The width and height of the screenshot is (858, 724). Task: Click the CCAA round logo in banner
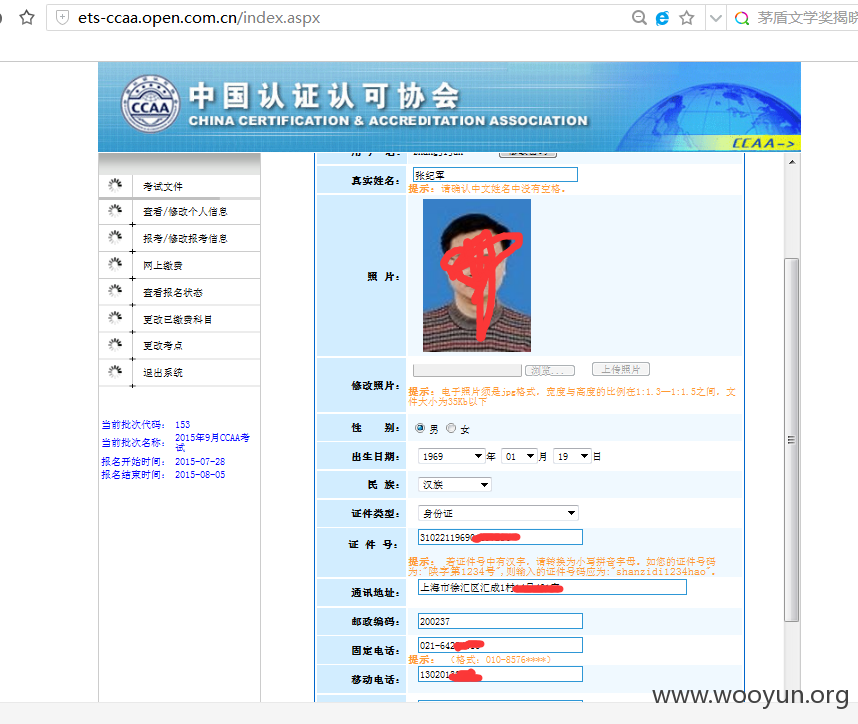tap(150, 103)
